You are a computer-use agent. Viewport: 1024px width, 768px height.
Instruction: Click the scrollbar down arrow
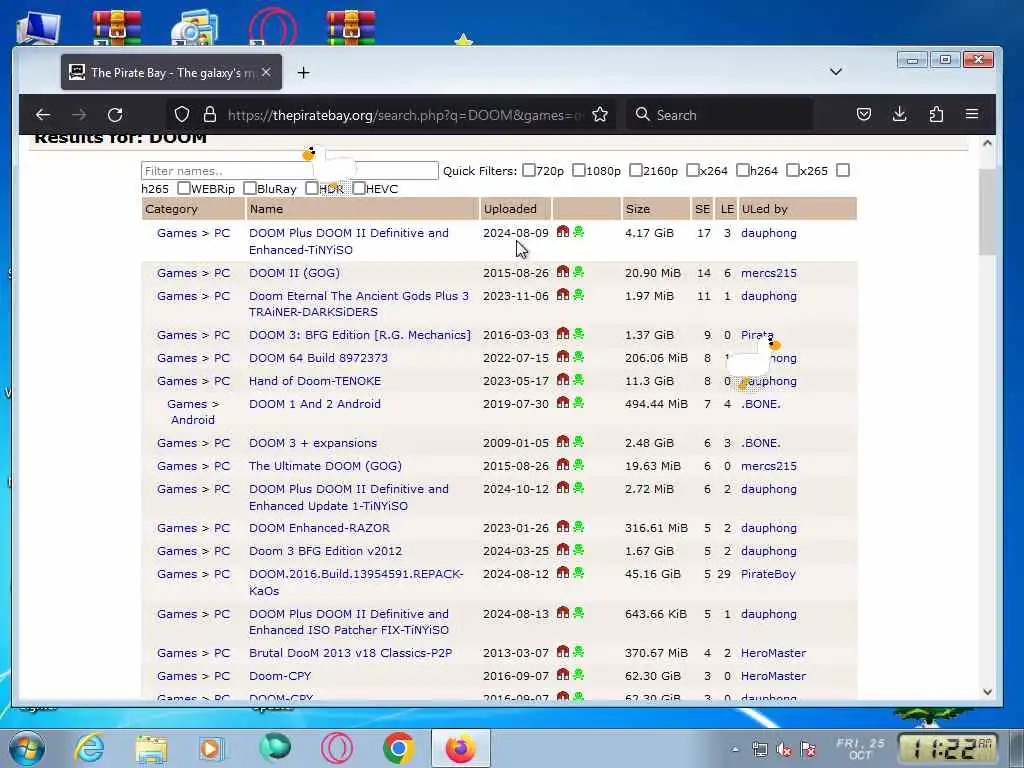click(x=987, y=692)
